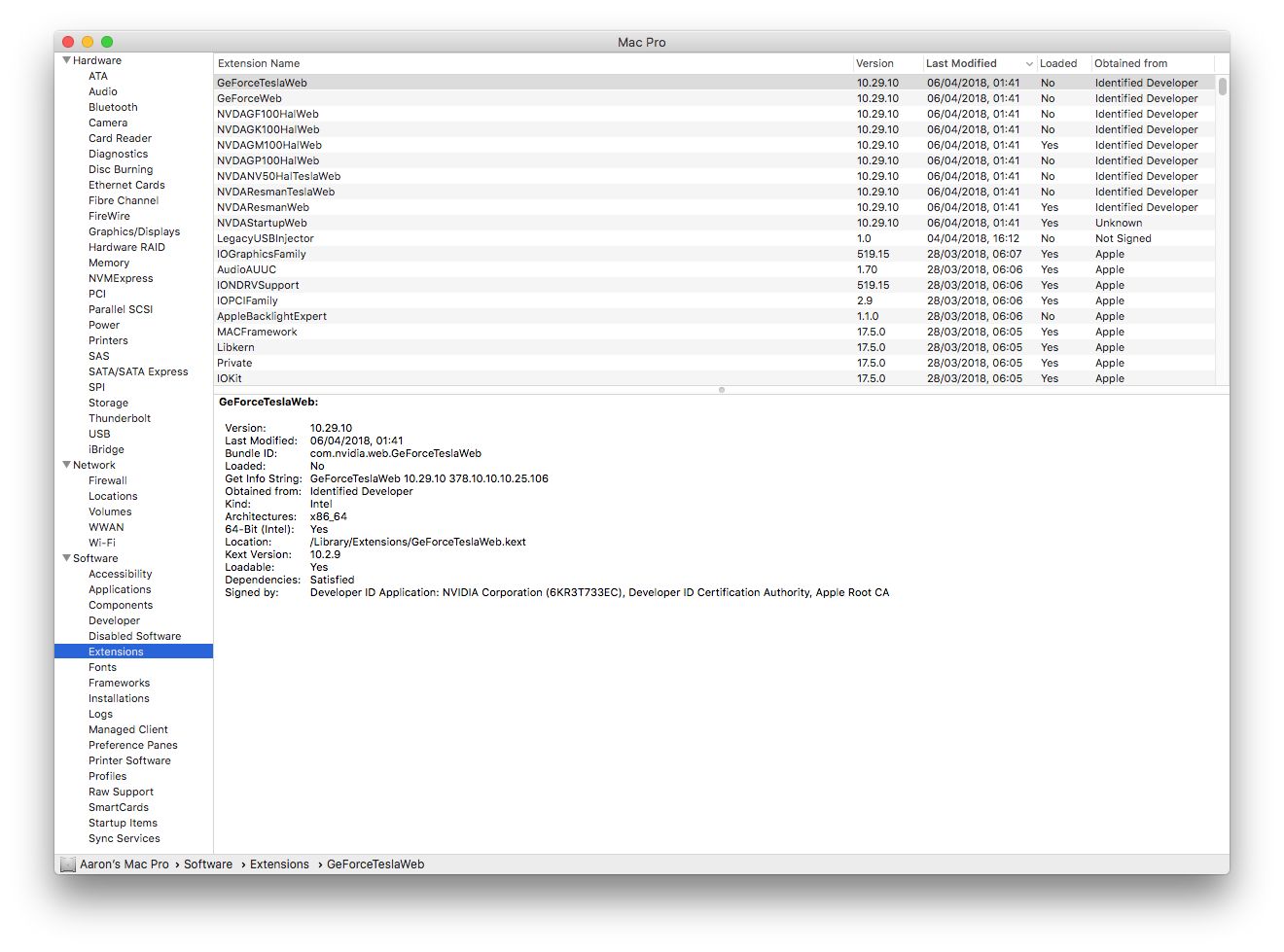Select Memory in the sidebar

(109, 263)
